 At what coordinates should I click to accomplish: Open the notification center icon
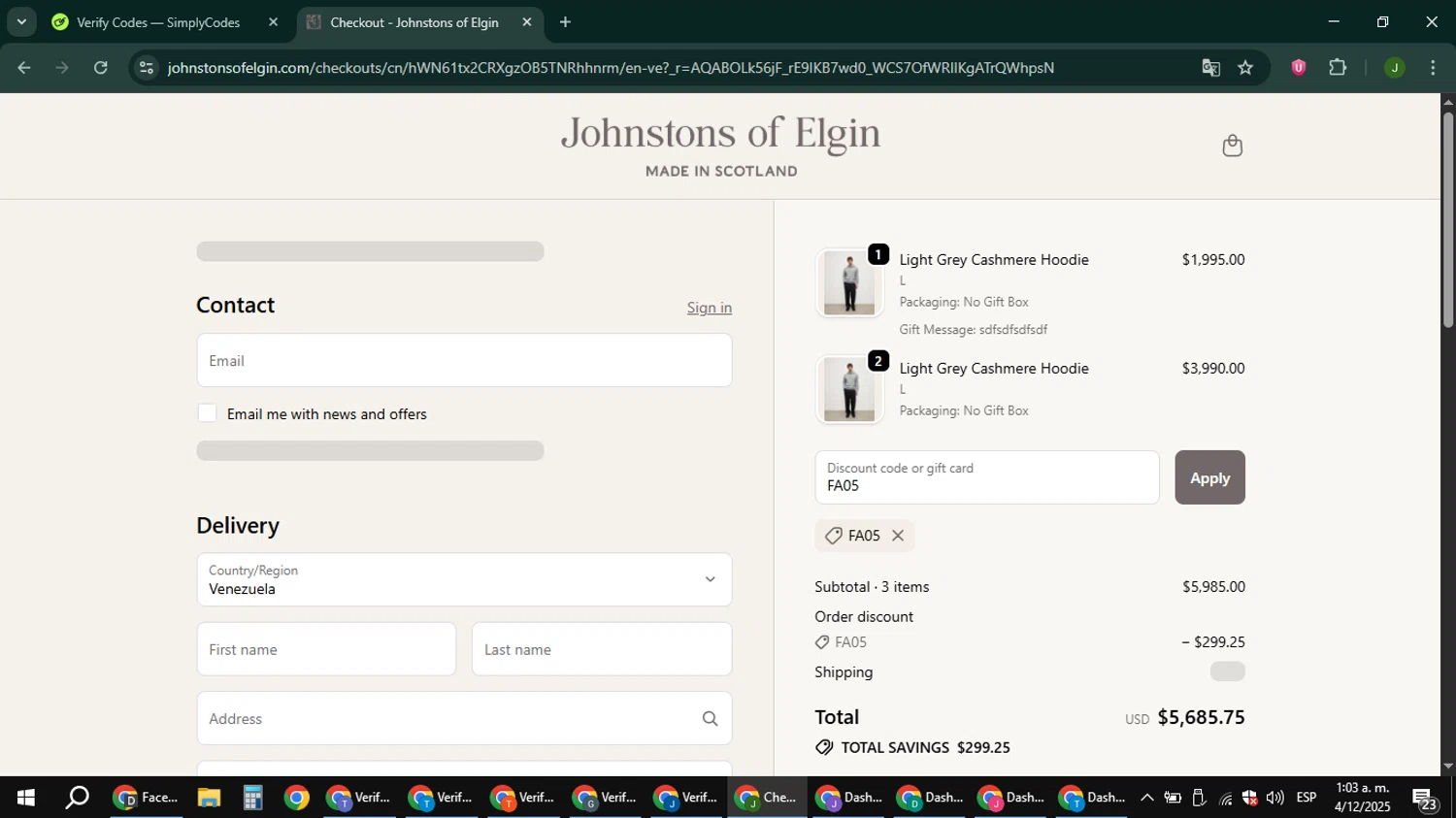point(1425,799)
